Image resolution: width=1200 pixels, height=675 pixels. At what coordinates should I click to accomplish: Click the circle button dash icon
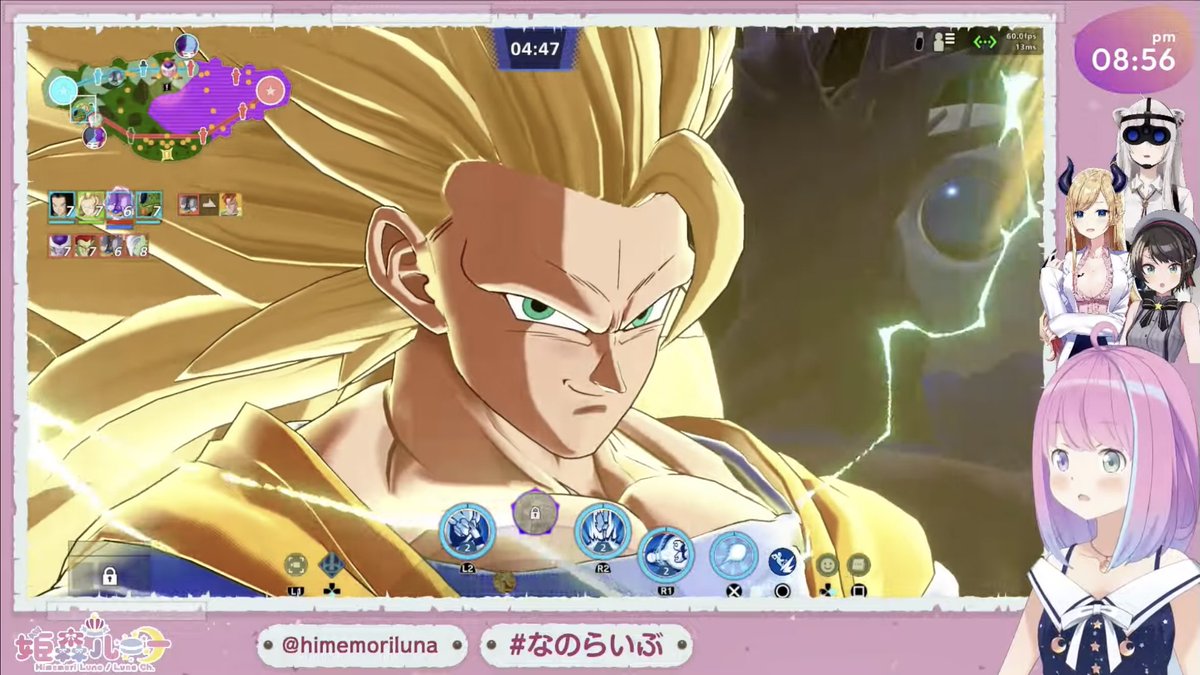click(782, 561)
